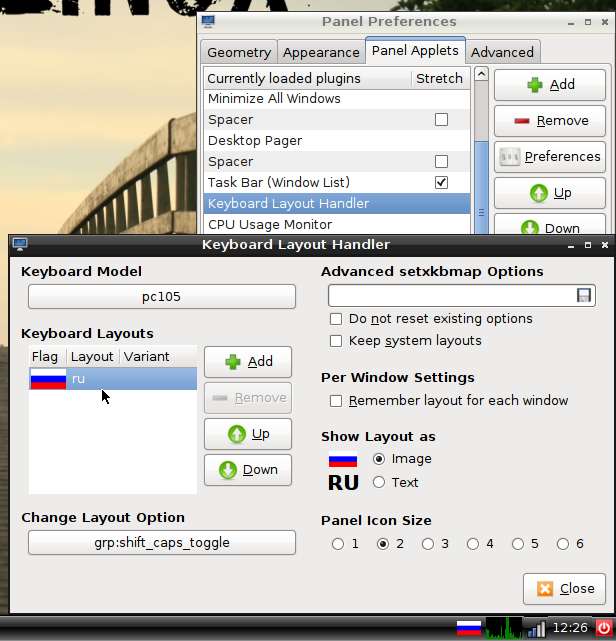Click the red power button in taskbar

pos(604,628)
